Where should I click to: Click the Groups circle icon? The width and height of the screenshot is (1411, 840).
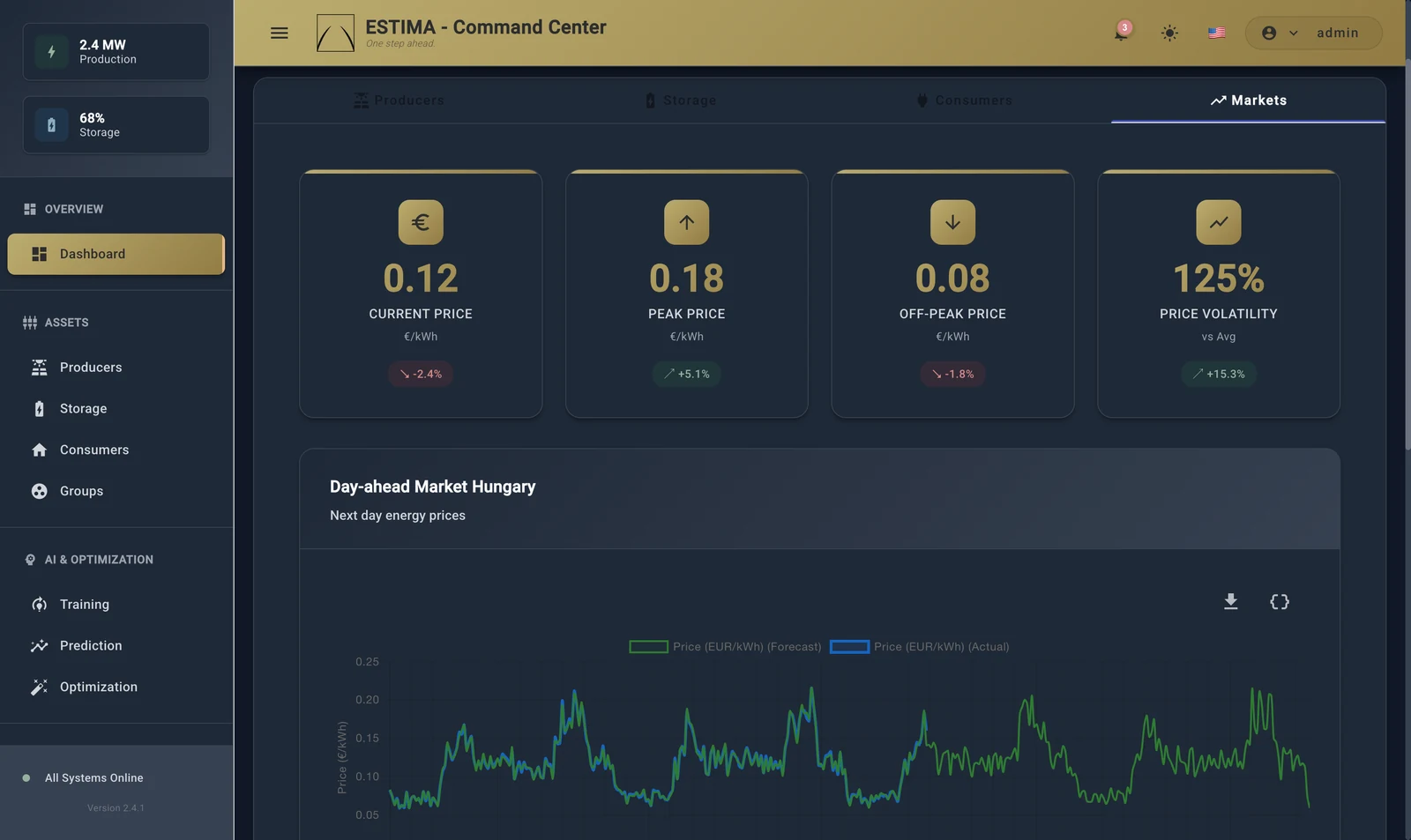(39, 491)
